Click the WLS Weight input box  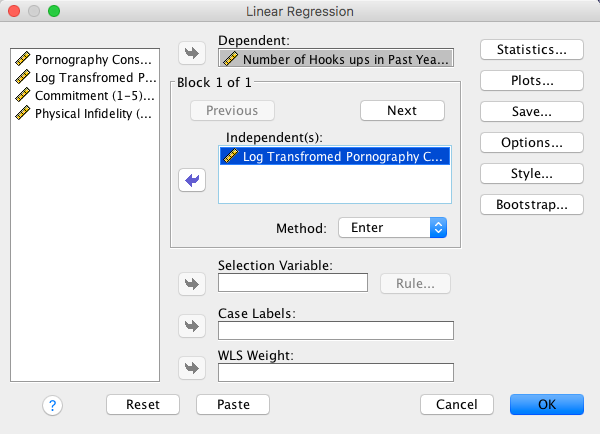(x=335, y=372)
